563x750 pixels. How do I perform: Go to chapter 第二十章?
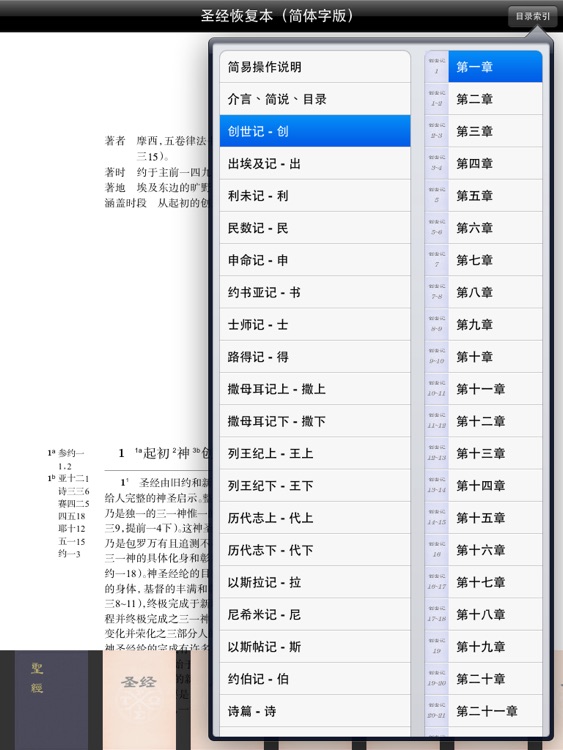495,679
